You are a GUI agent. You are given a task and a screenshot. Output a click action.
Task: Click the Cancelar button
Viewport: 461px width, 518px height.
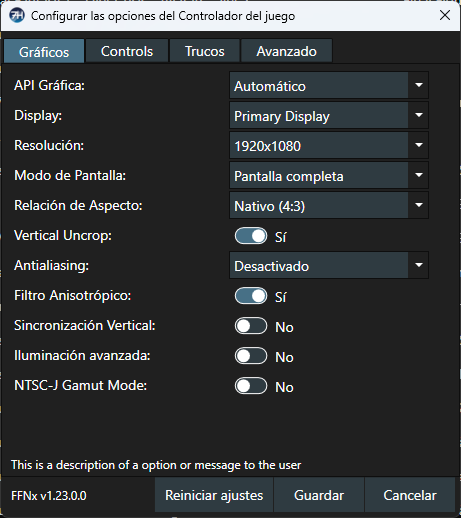(x=410, y=495)
